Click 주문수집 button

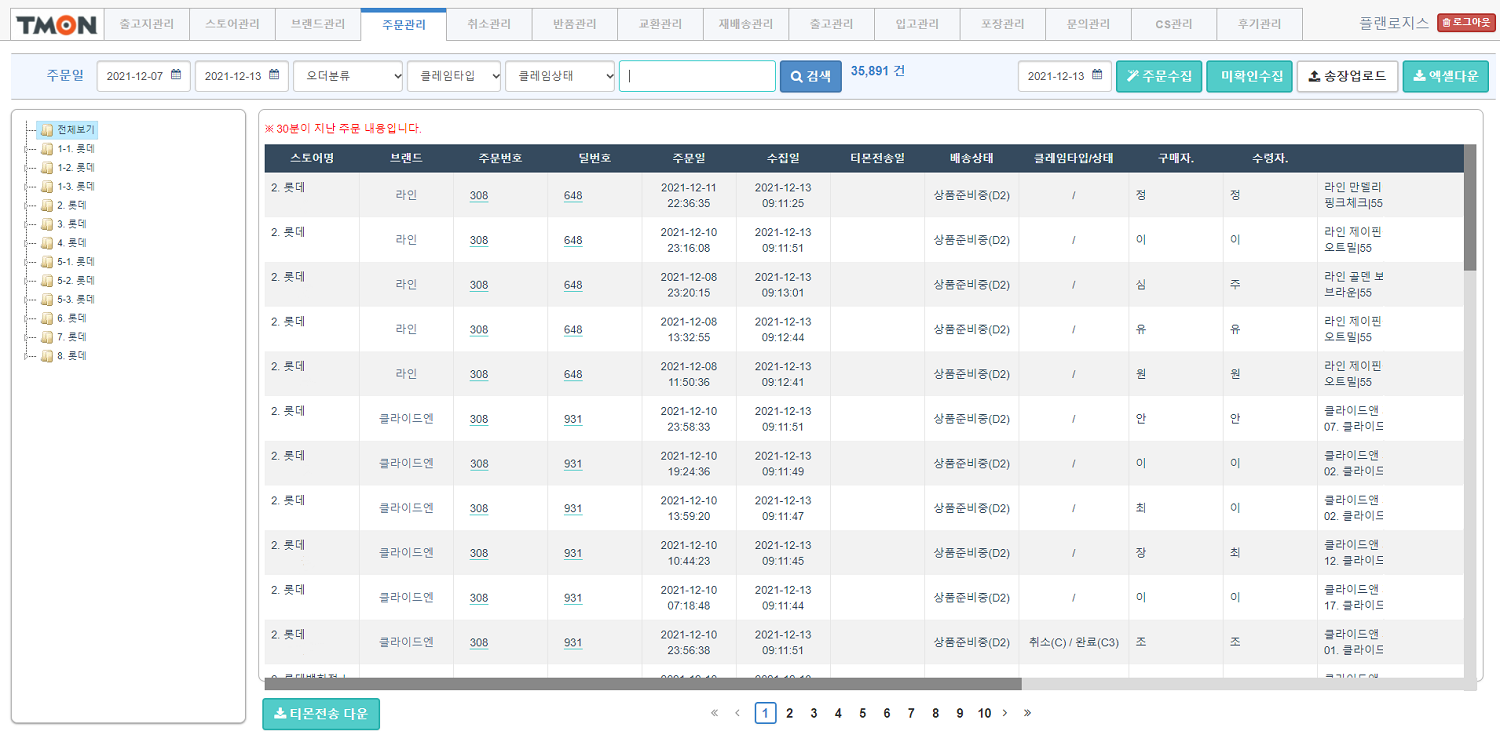point(1159,76)
